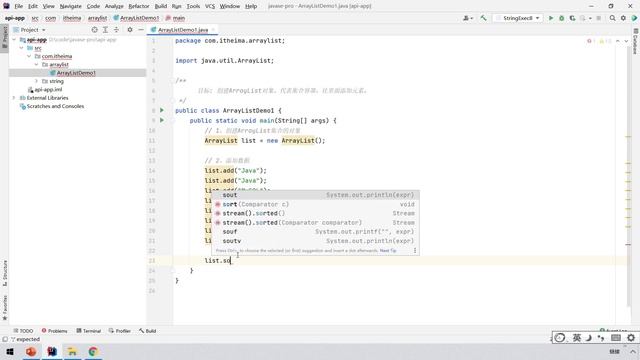Screen dimensions: 640x360
Task: Go to previous highlighted problem arrow
Action: tap(618, 41)
